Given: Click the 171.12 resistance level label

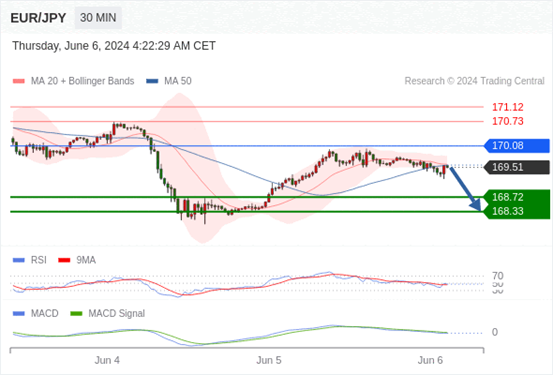Looking at the screenshot, I should click(x=508, y=107).
